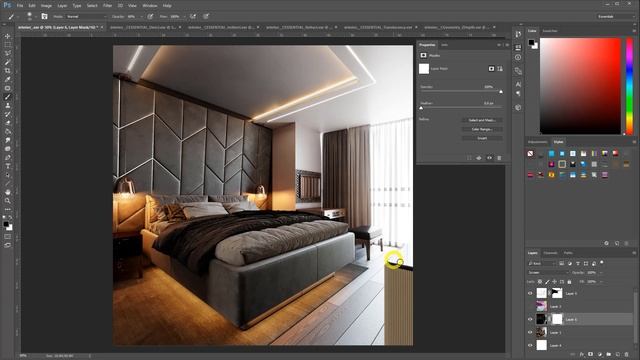Switch to the Swatches tab
Image resolution: width=640 pixels, height=360 pixels.
[550, 31]
